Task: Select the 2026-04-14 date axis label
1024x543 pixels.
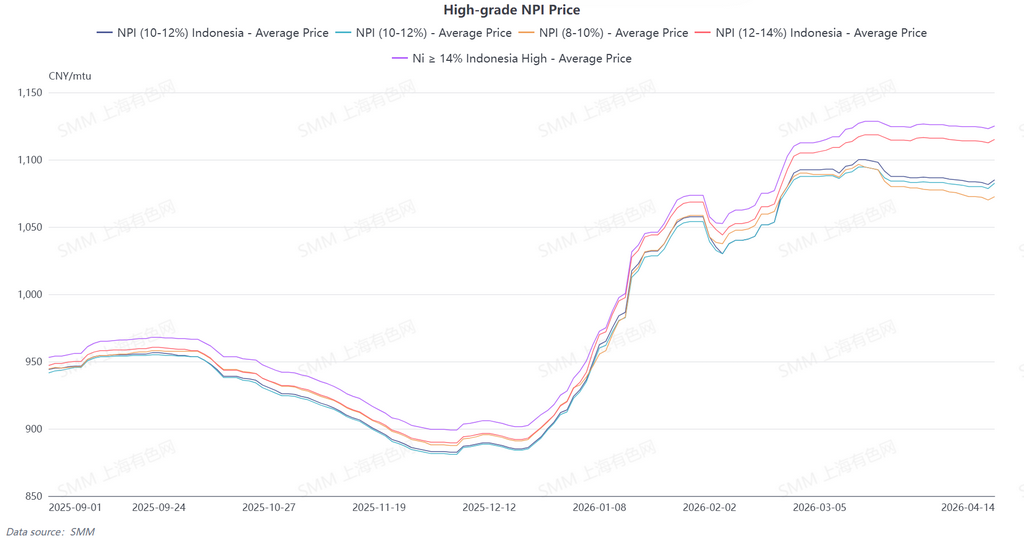Action: 968,508
